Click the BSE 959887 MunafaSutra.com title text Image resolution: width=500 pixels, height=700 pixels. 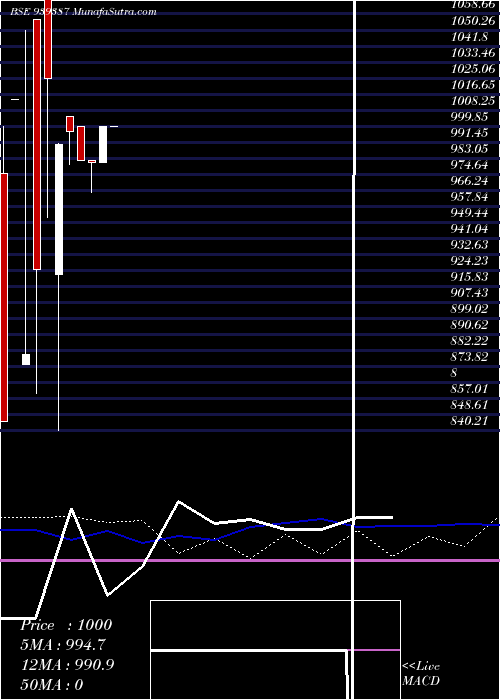(83, 12)
